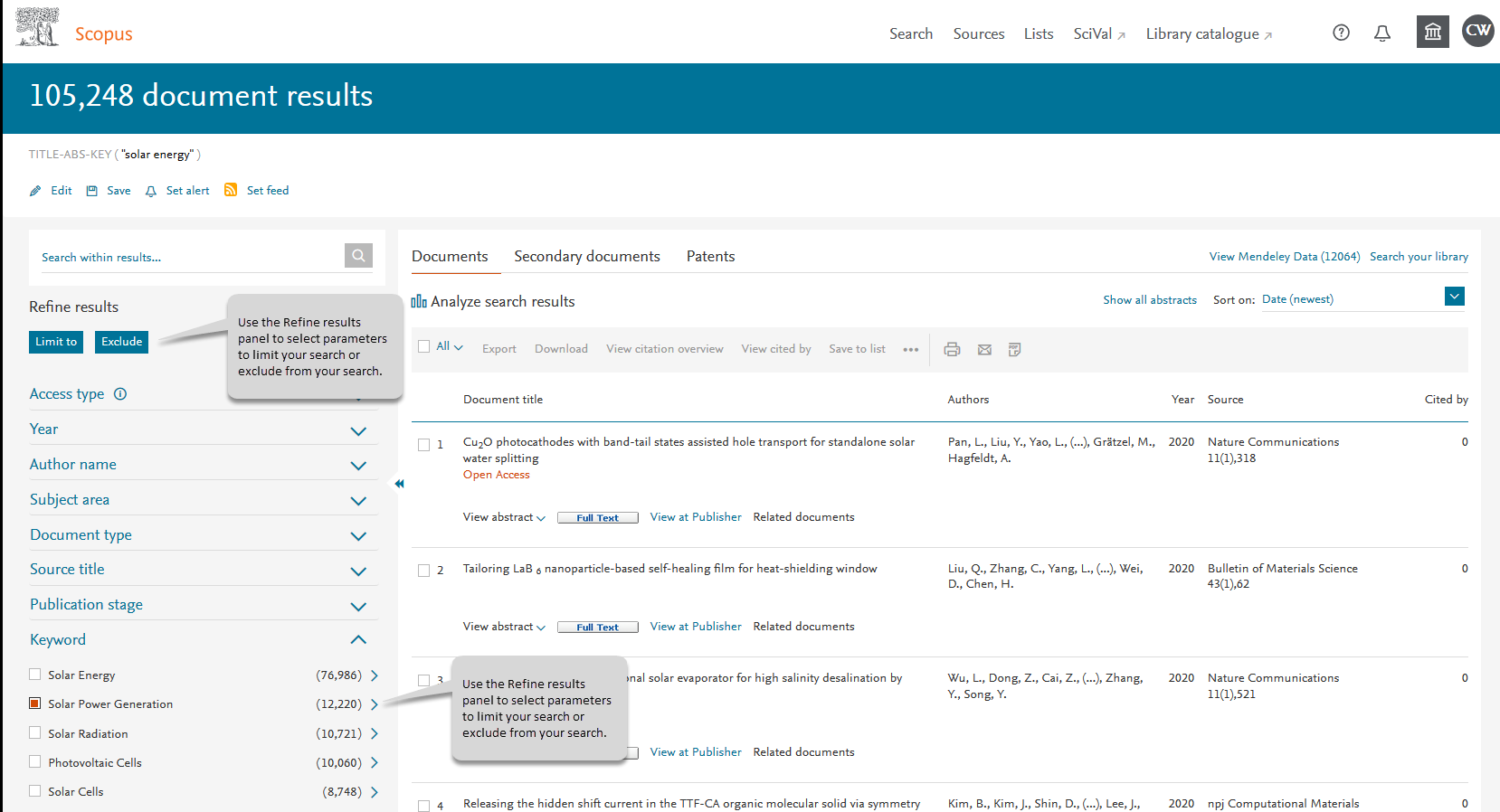This screenshot has height=812, width=1500.
Task: Open View Mendeley Data (12064) link
Action: [1285, 257]
